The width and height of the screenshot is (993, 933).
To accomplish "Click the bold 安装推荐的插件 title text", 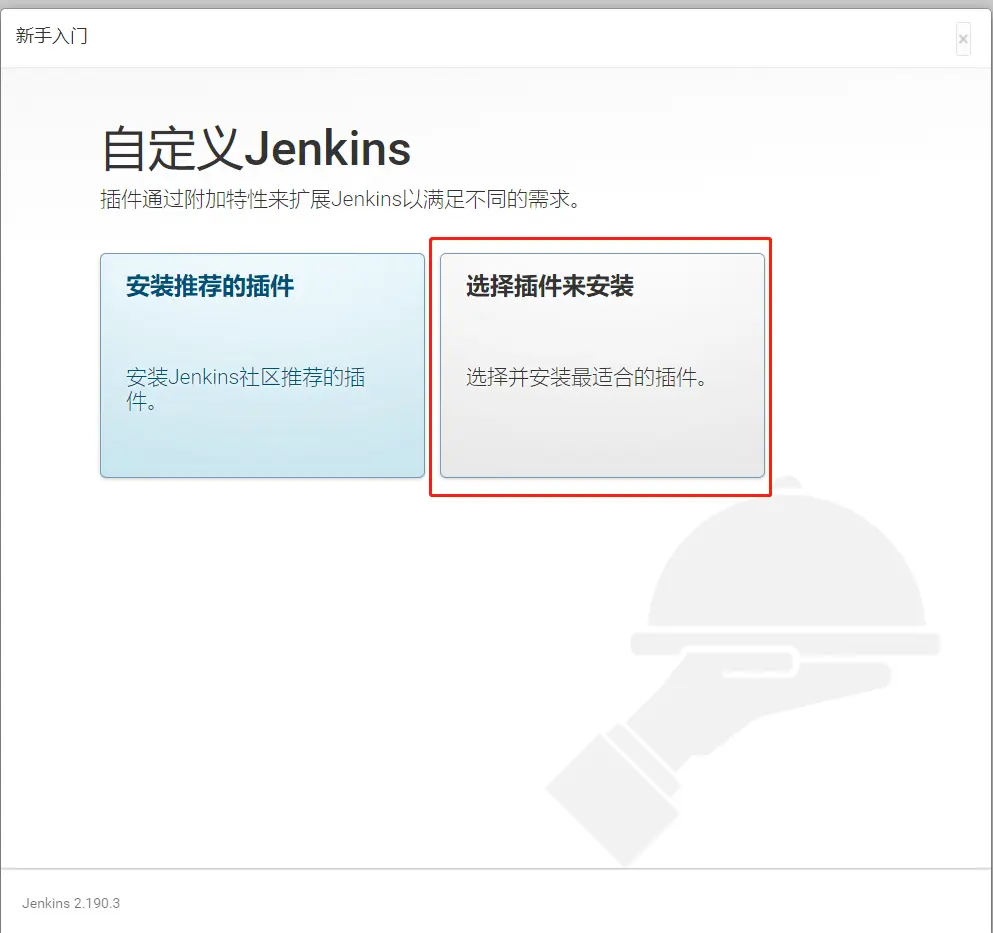I will (x=210, y=287).
